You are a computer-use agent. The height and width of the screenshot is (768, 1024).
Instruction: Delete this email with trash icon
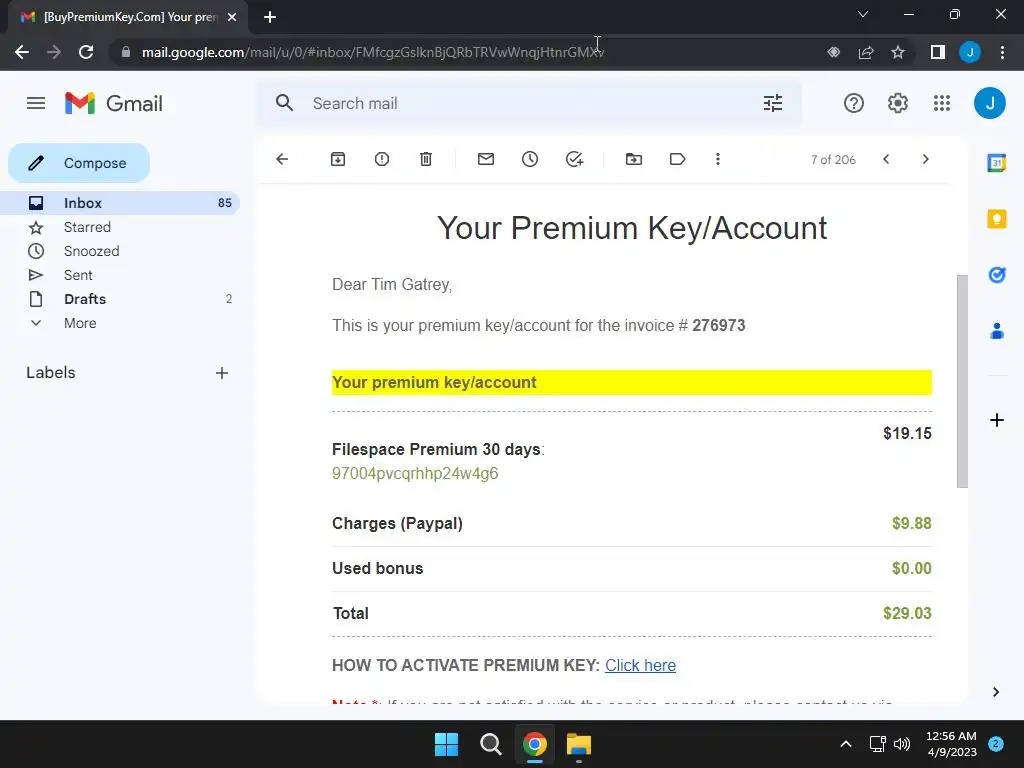426,159
